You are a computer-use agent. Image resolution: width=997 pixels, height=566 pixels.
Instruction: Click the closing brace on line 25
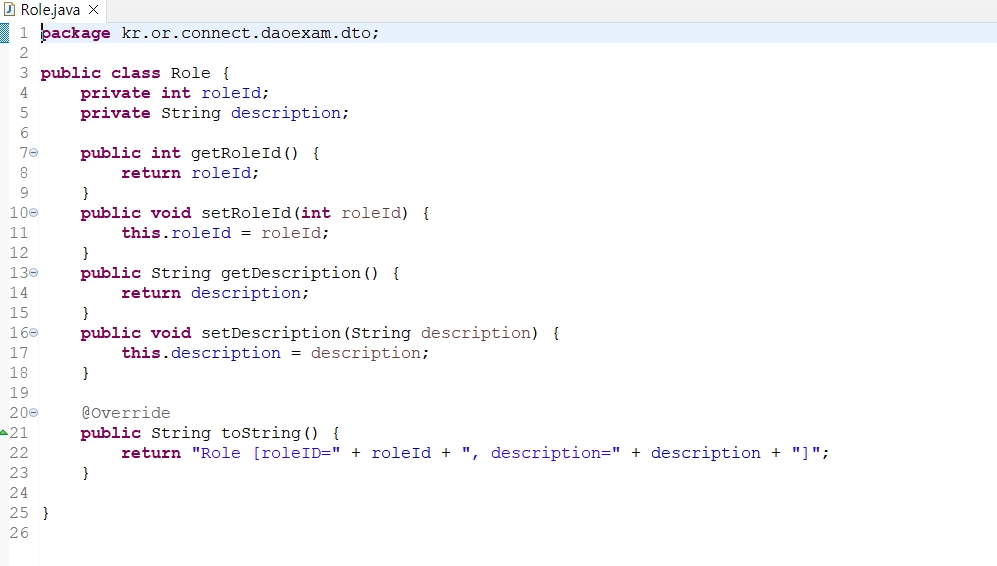(46, 513)
